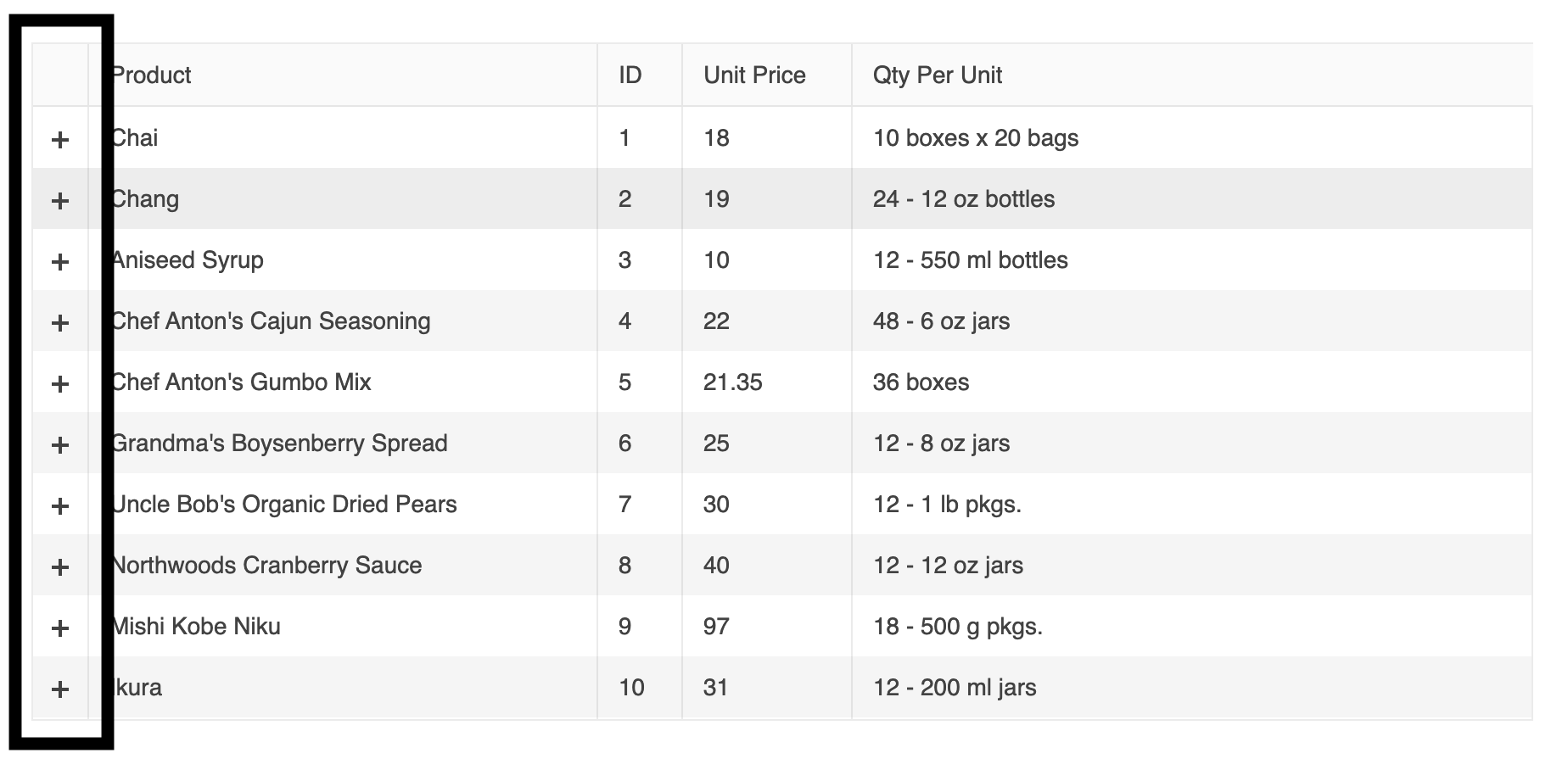The height and width of the screenshot is (781, 1568).
Task: Select the Northwoods Cranberry Sauce name cell
Action: point(267,566)
